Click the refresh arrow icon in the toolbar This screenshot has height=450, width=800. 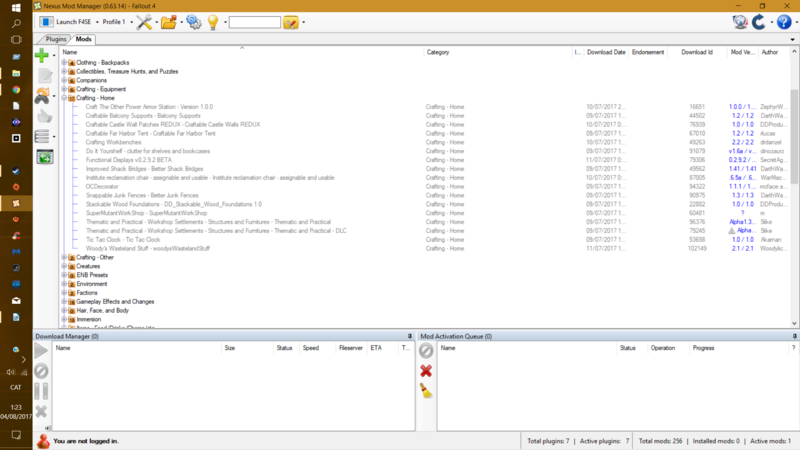[x=759, y=22]
